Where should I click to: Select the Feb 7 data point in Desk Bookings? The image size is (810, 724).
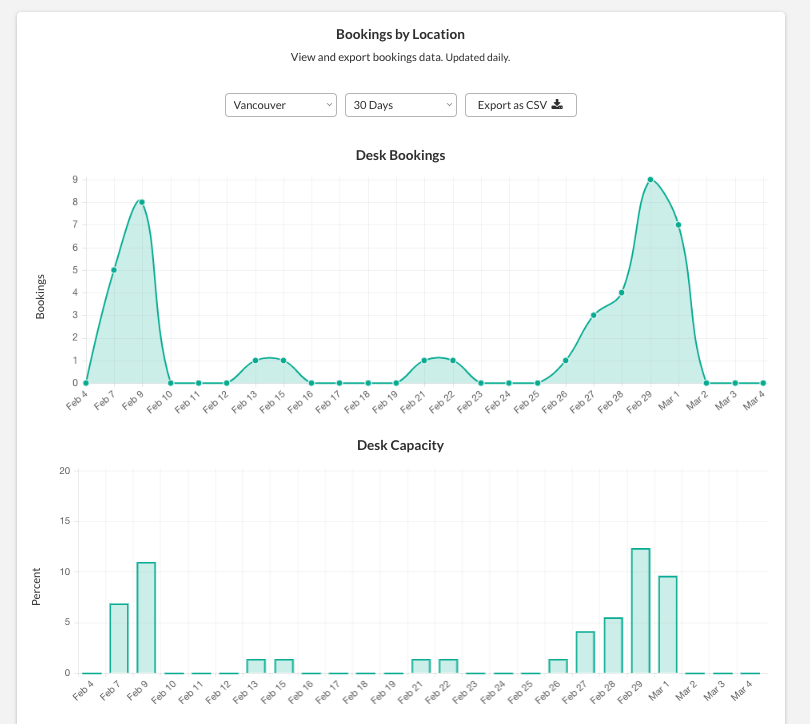click(x=114, y=270)
